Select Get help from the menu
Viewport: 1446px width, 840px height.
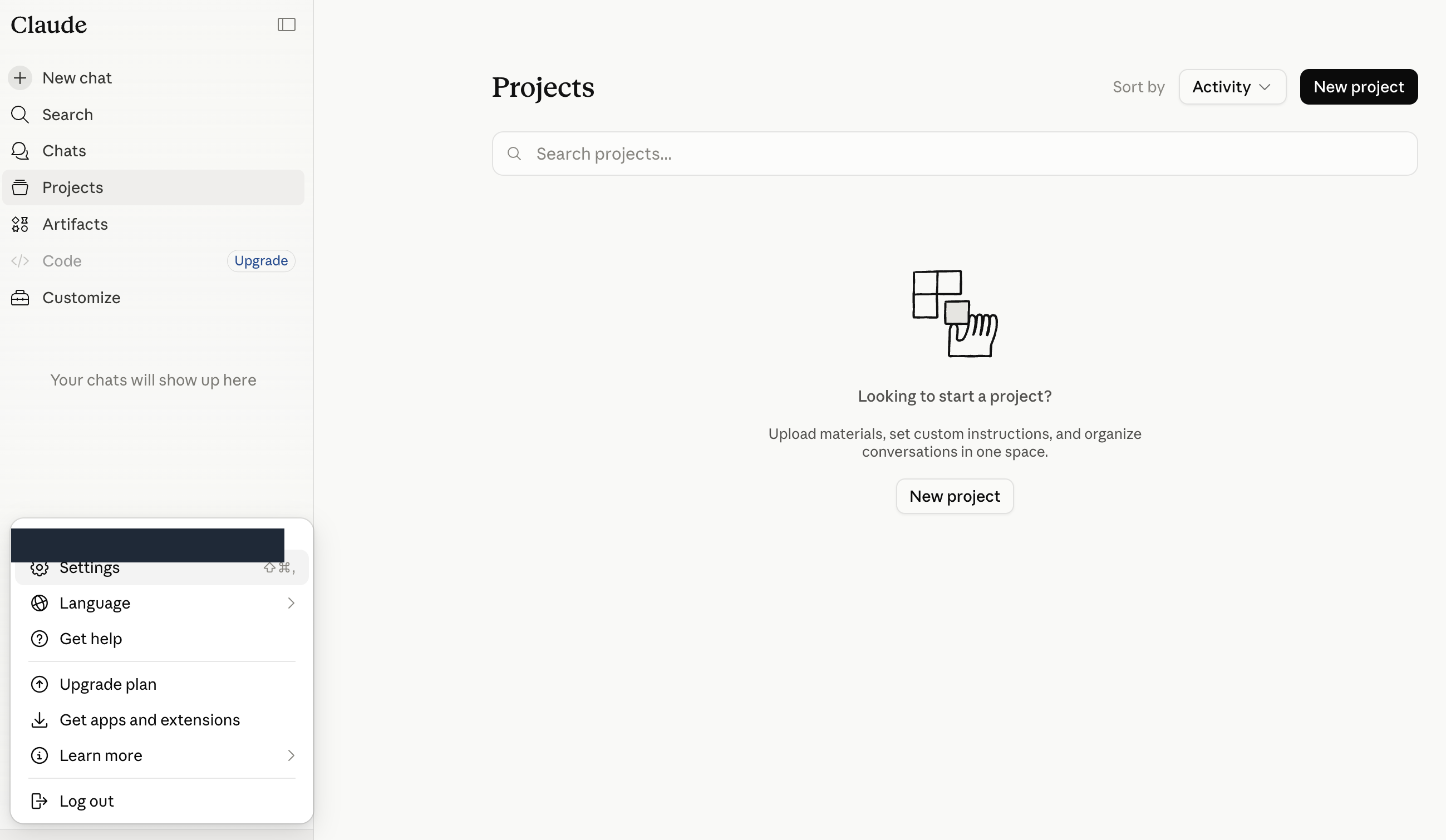coord(162,639)
